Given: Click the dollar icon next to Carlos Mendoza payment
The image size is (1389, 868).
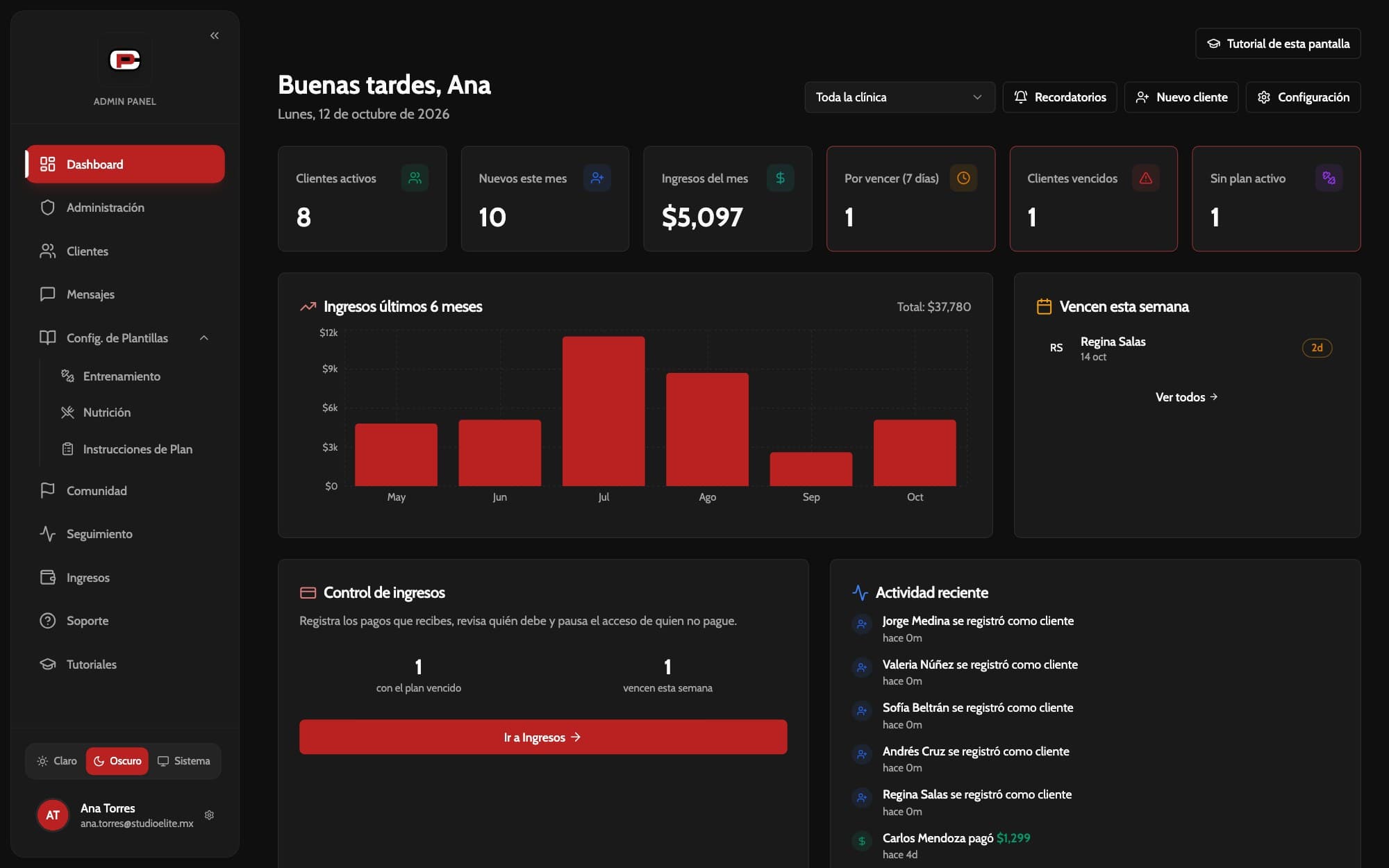Looking at the screenshot, I should point(862,841).
